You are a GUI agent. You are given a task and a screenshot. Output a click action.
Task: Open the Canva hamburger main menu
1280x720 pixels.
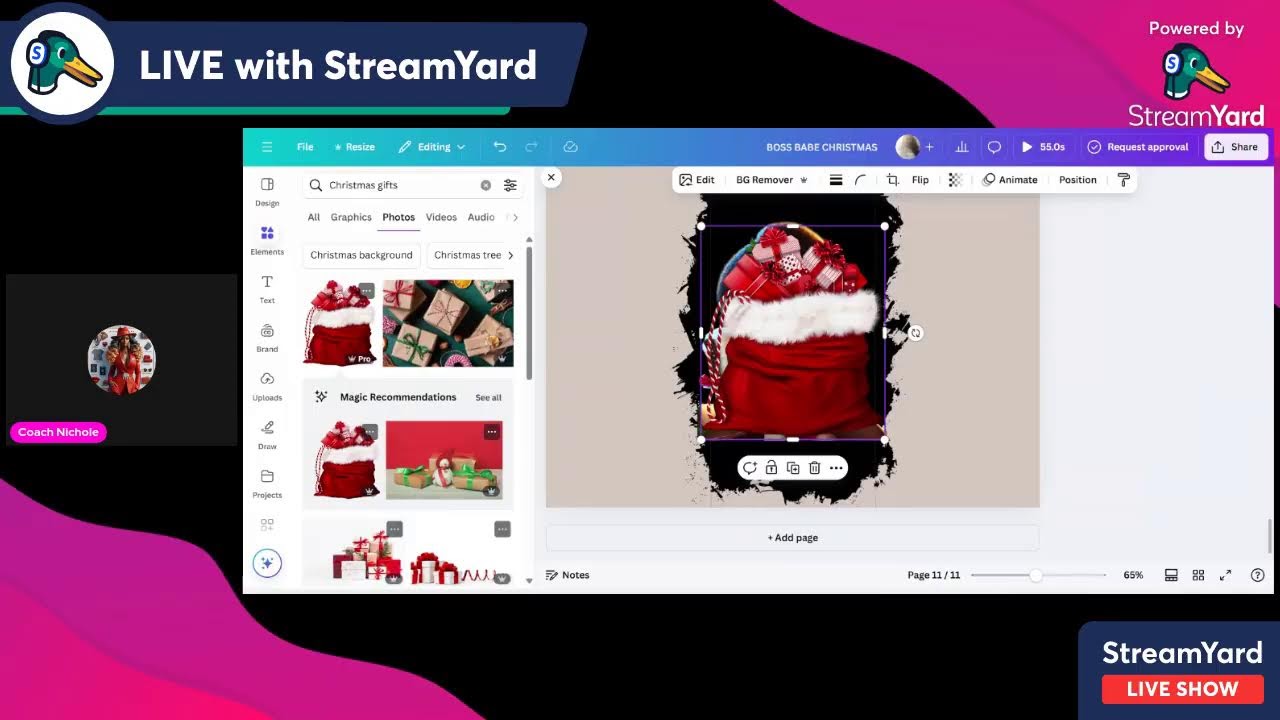coord(267,147)
